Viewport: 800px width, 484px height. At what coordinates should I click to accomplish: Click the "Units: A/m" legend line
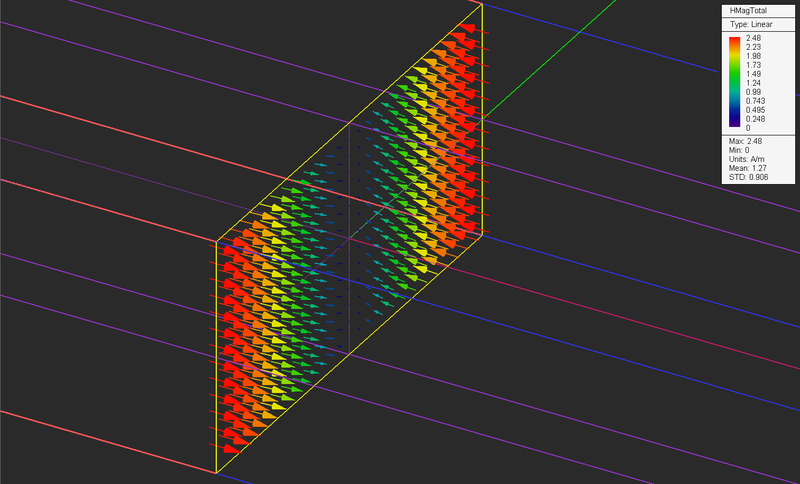pos(746,160)
